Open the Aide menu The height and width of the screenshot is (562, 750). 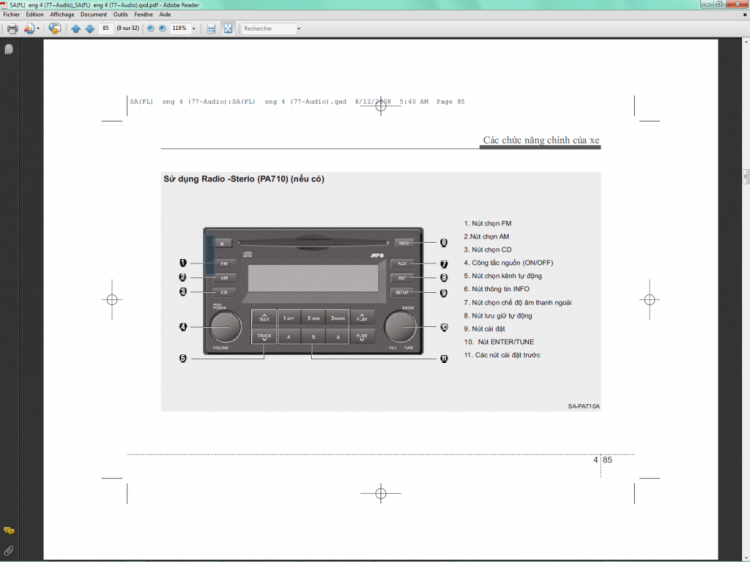165,15
